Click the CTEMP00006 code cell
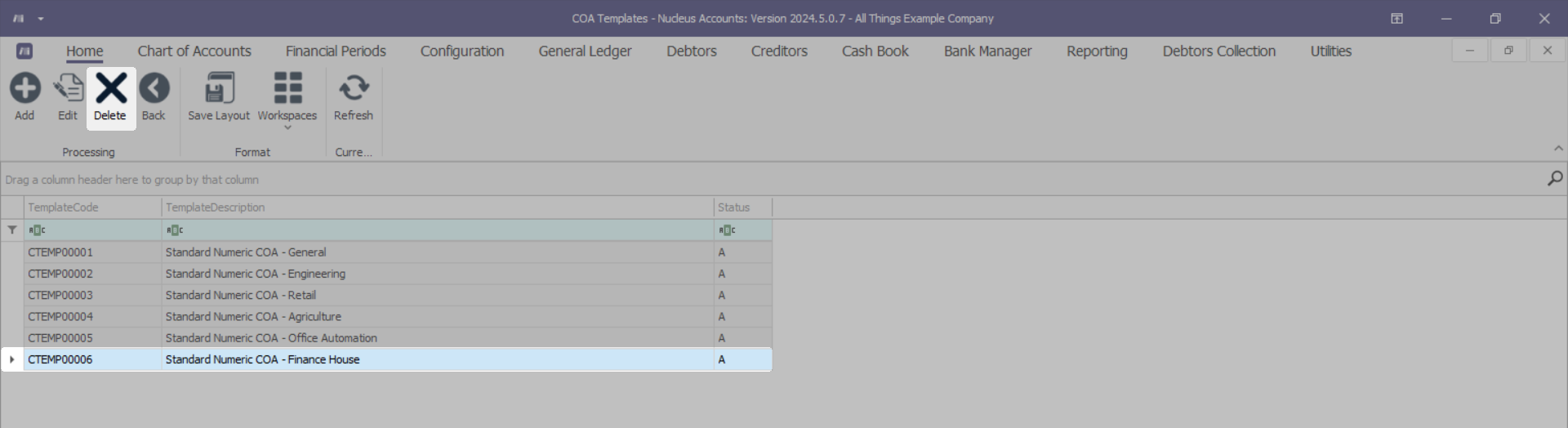The height and width of the screenshot is (428, 1568). pyautogui.click(x=92, y=359)
